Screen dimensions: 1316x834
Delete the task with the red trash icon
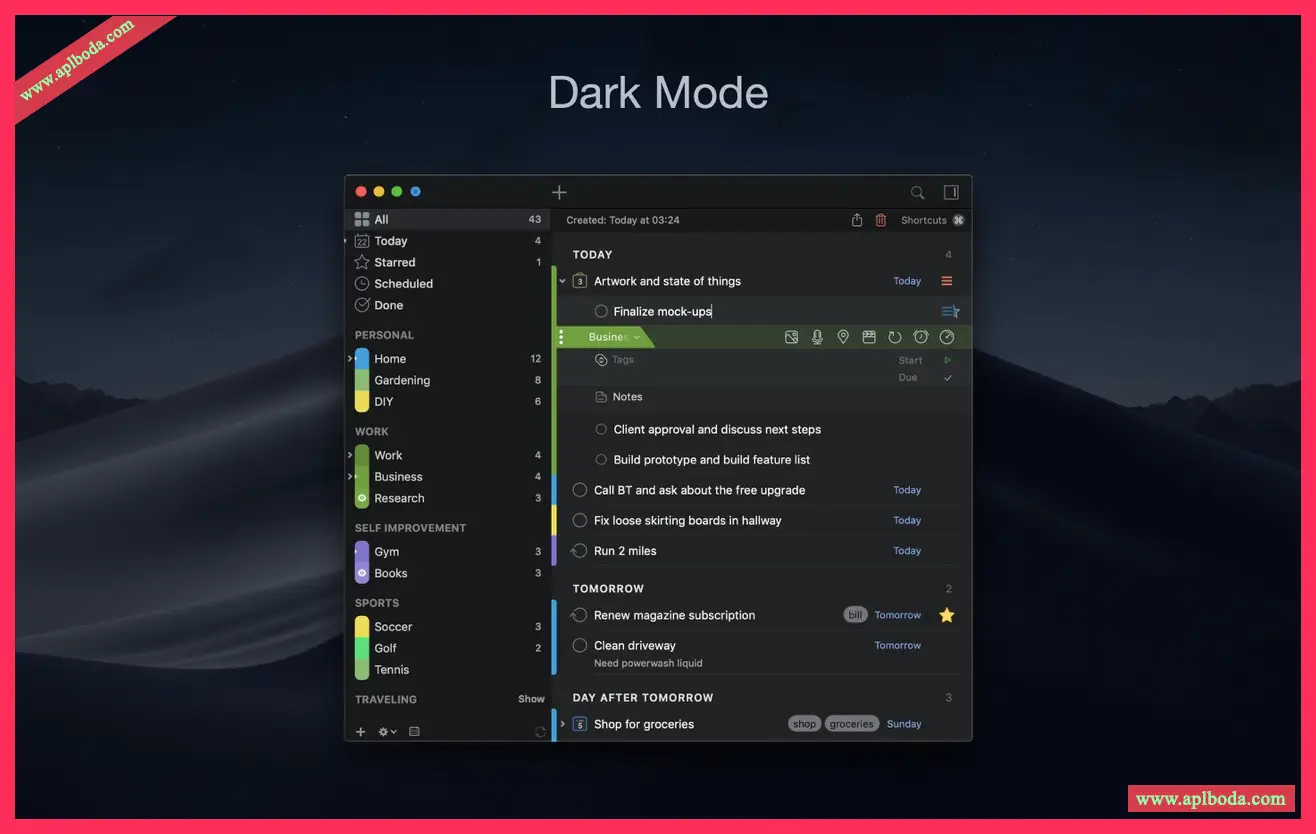click(x=881, y=220)
